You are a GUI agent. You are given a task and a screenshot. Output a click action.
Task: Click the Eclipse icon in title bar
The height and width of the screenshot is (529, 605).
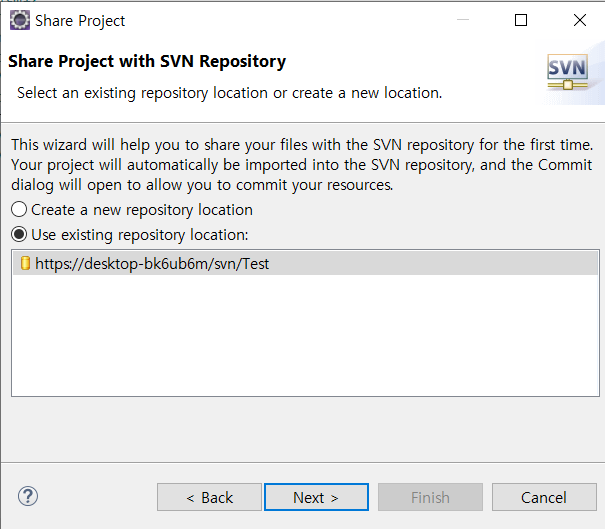point(19,20)
